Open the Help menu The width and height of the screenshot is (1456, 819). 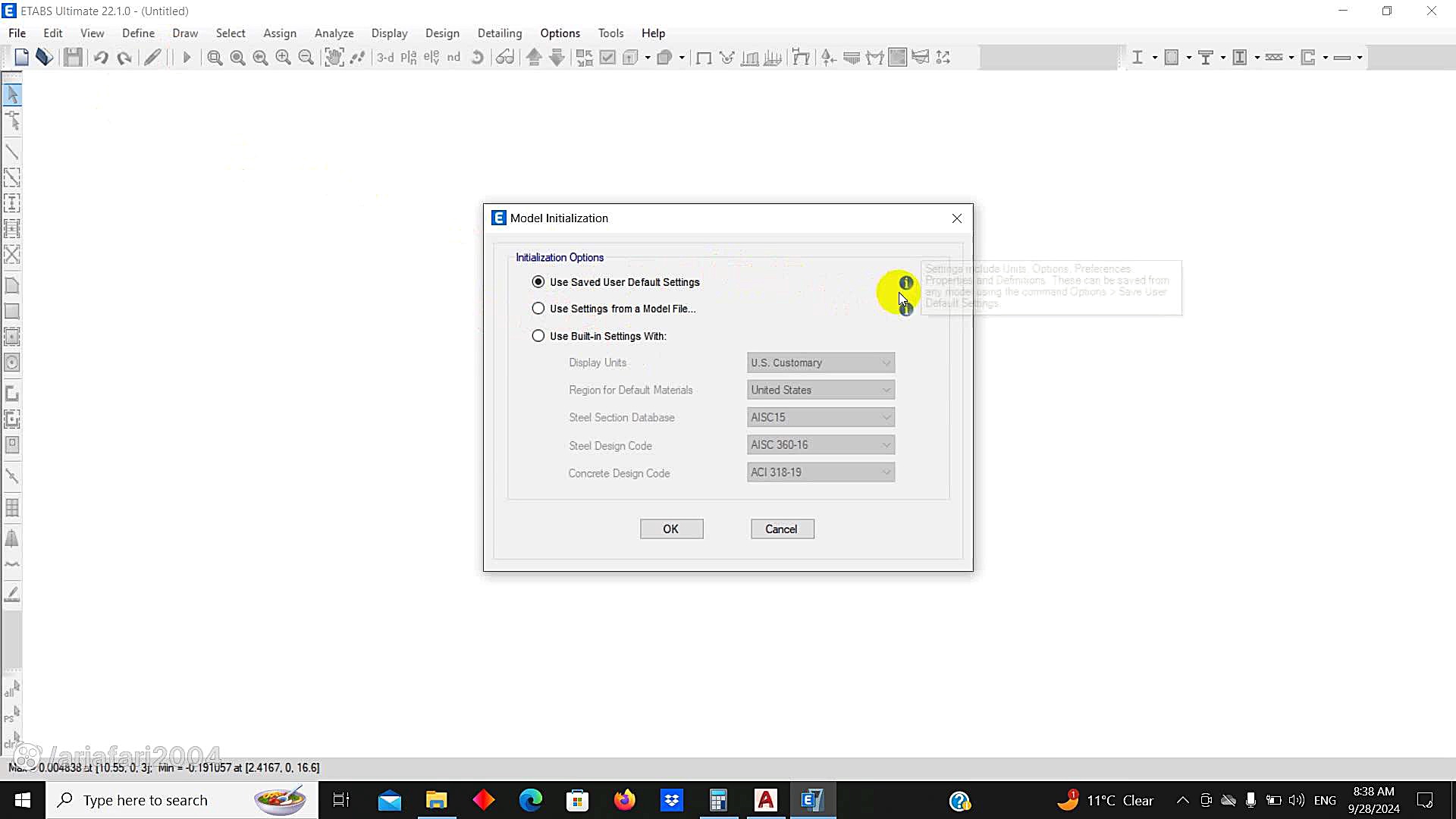pos(653,33)
